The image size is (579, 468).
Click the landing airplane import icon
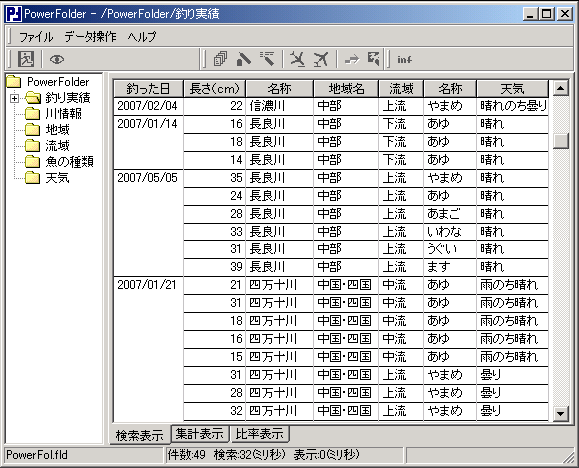tap(297, 59)
